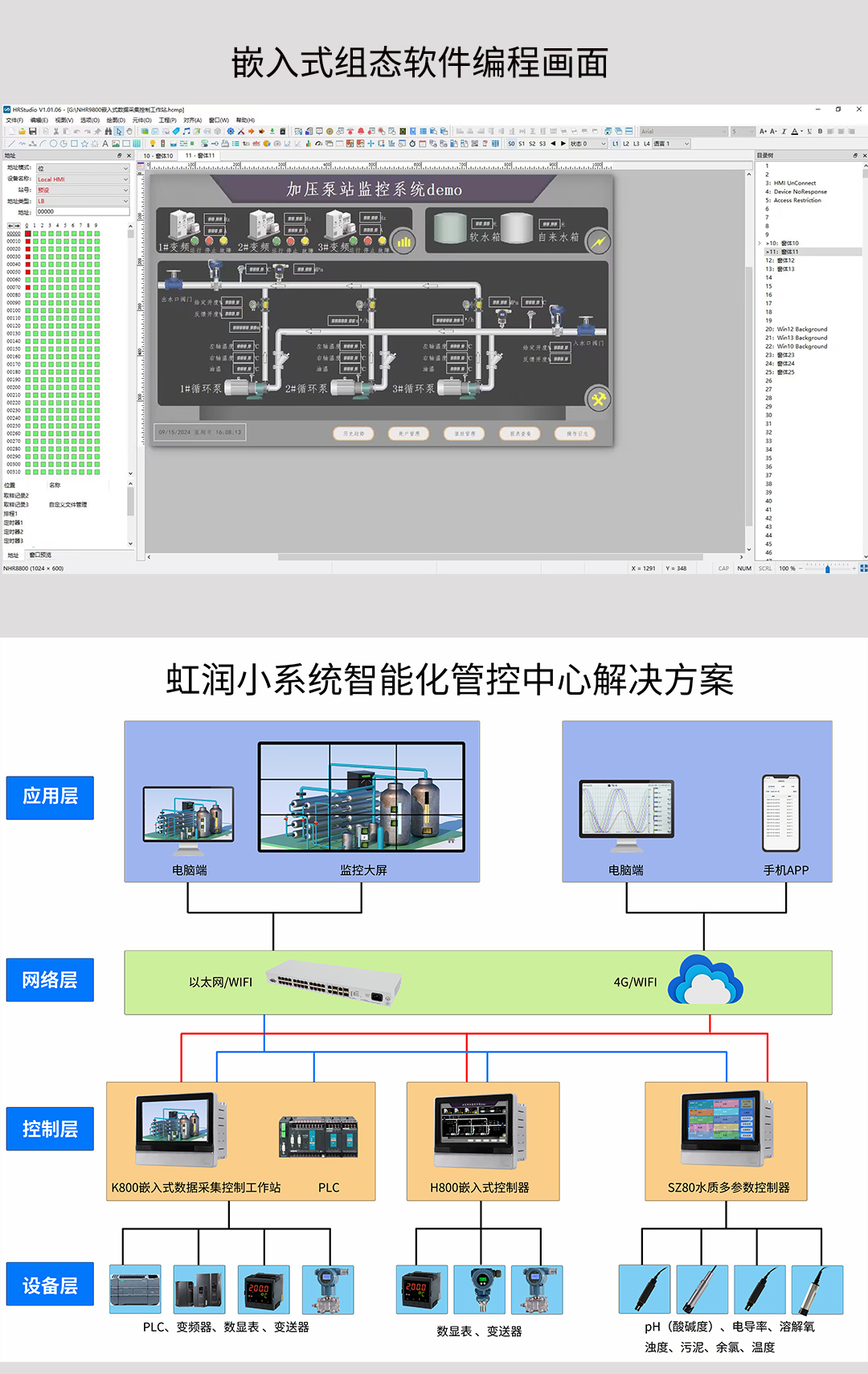868x1374 pixels.
Task: Click the 应用层 blue label button
Action: click(x=50, y=798)
